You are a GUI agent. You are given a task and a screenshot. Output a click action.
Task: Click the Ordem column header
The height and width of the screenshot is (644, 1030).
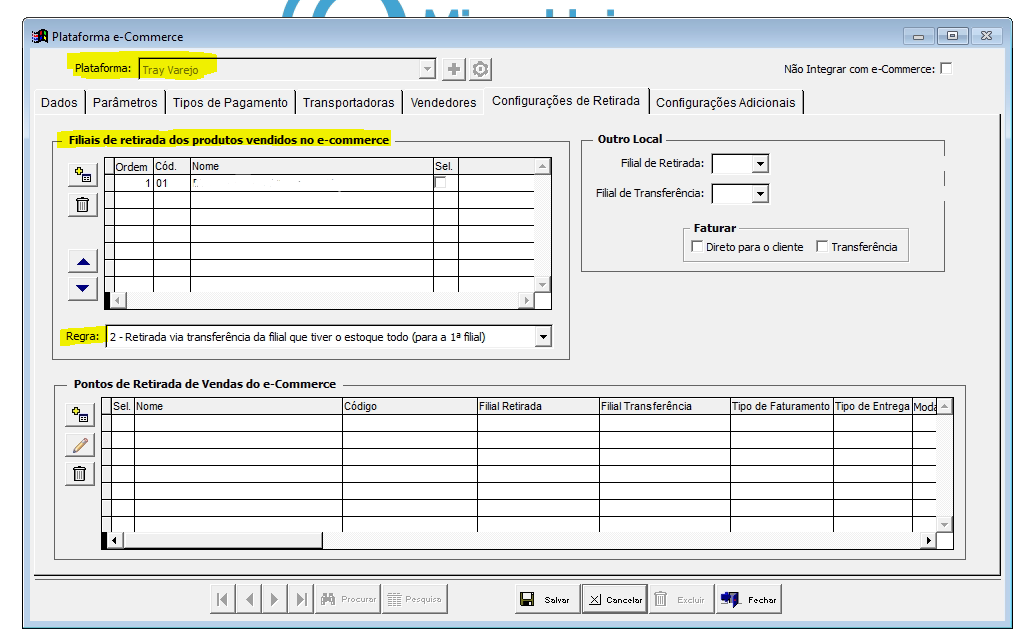tap(134, 166)
